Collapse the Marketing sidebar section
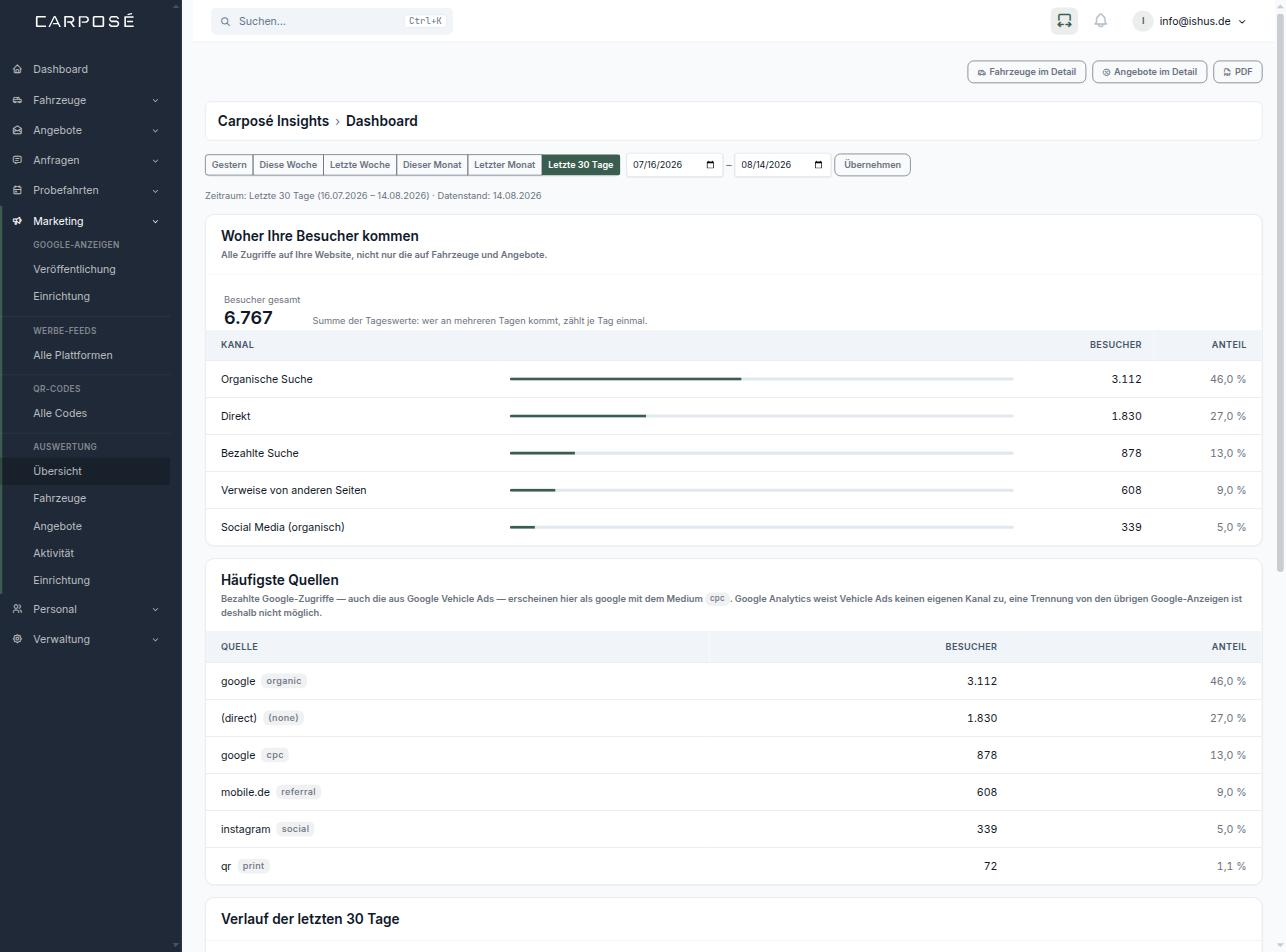This screenshot has width=1286, height=952. click(x=85, y=221)
